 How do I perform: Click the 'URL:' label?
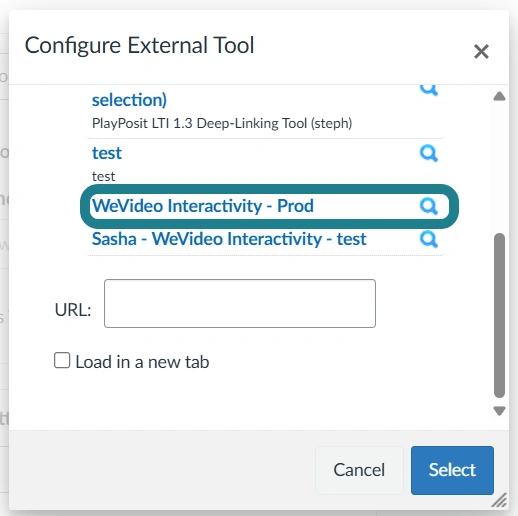click(x=73, y=310)
